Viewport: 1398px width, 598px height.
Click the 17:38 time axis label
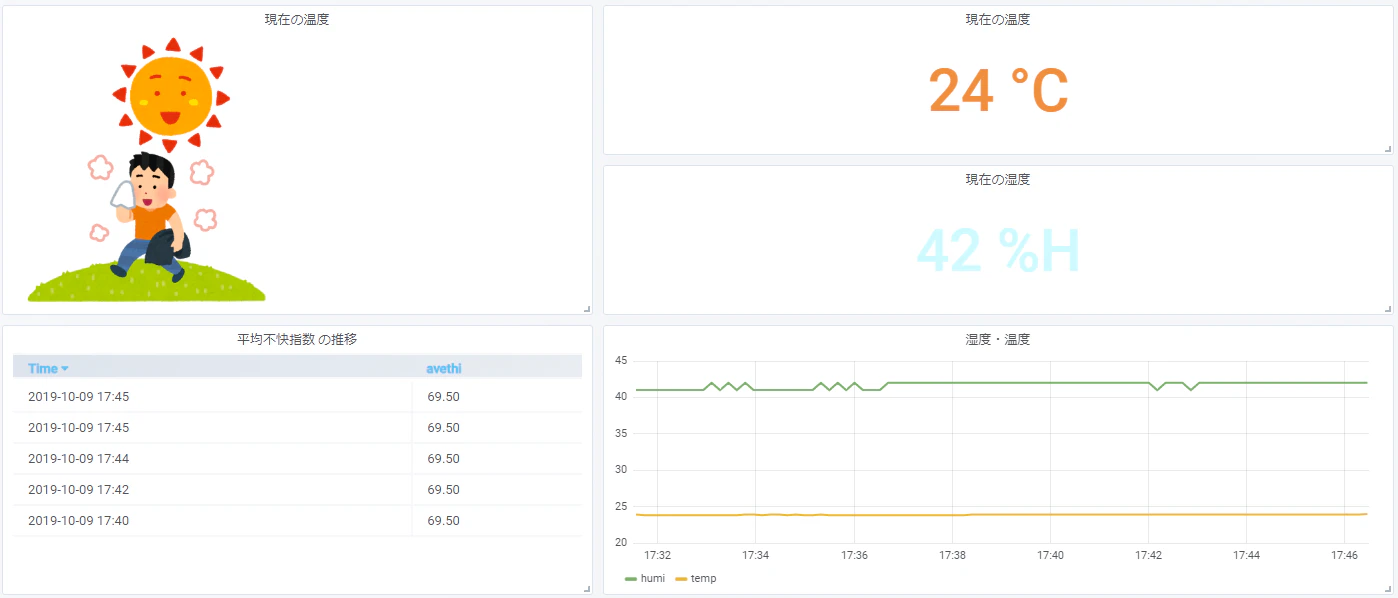(952, 555)
